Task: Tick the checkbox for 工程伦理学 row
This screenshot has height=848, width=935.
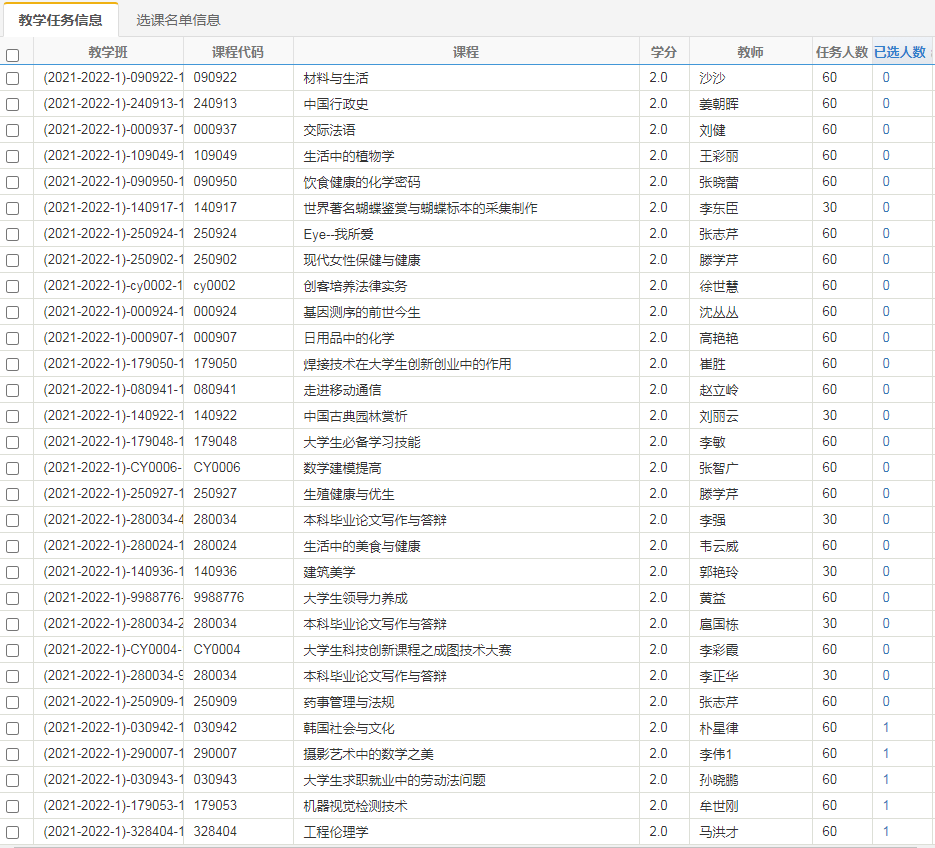Action: coord(13,832)
